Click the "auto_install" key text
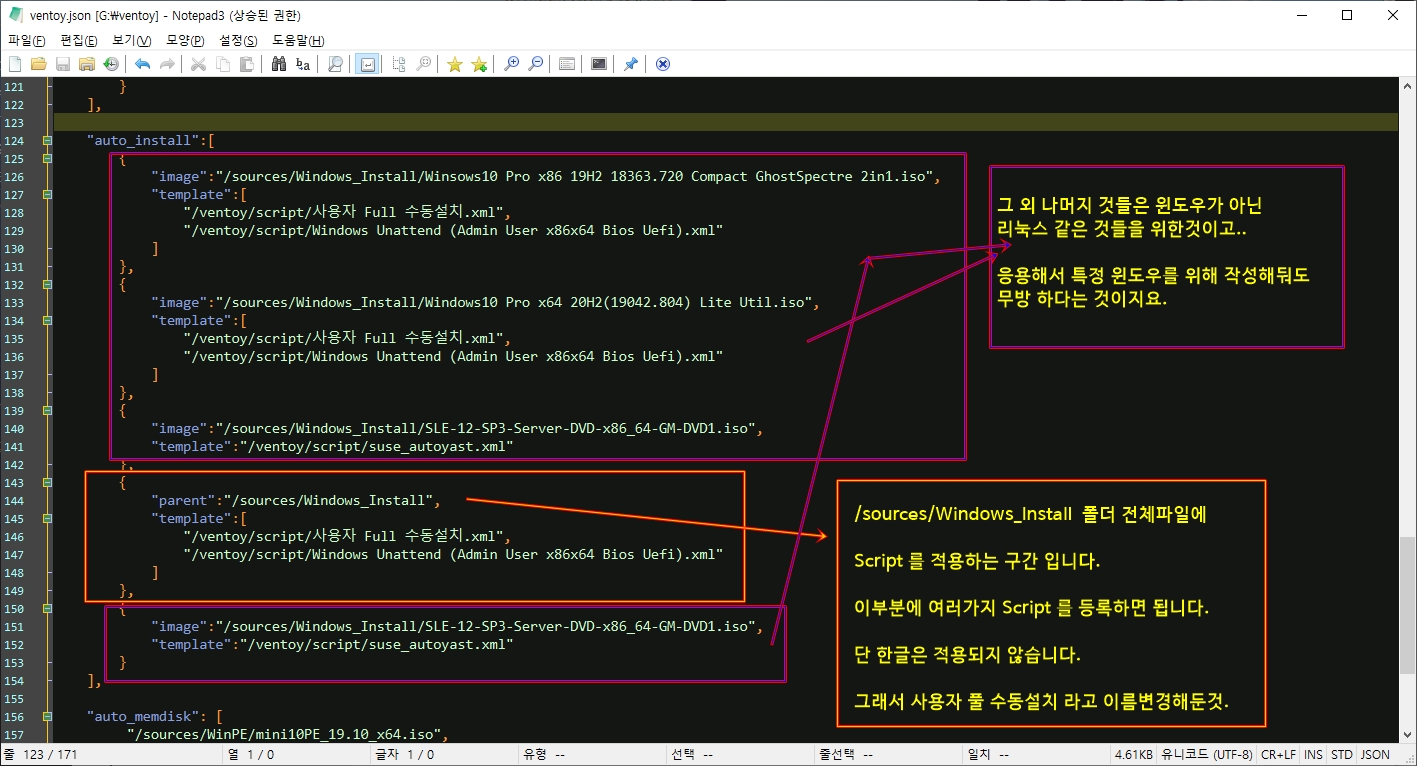Image resolution: width=1417 pixels, height=766 pixels. [x=143, y=141]
